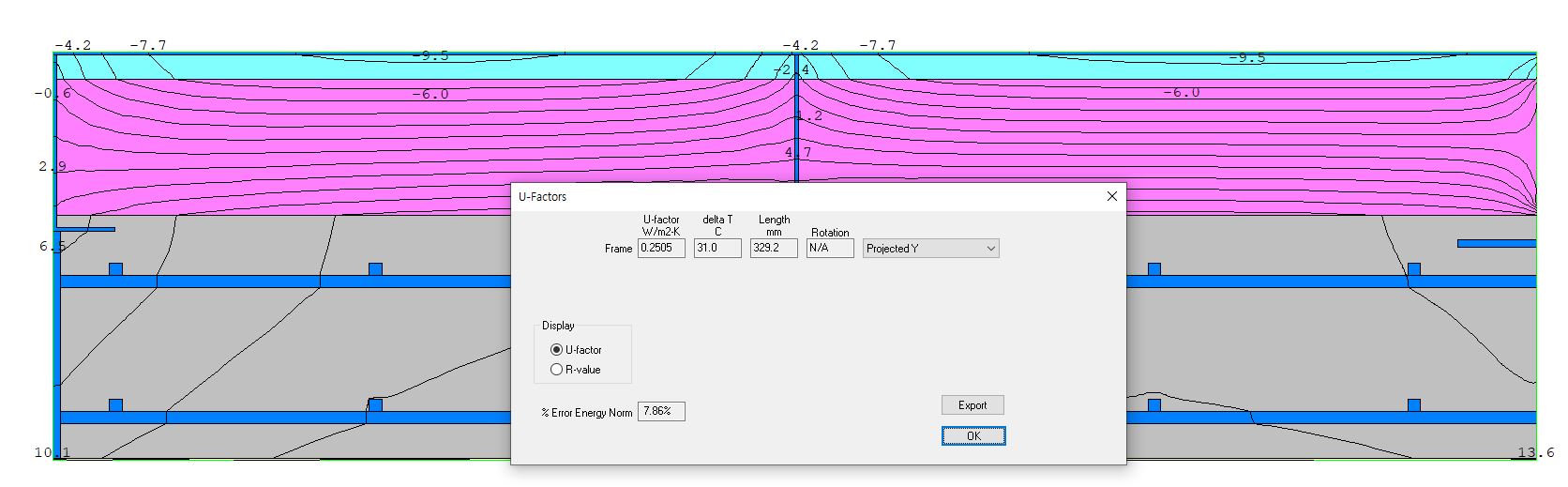The image size is (1568, 487).
Task: Click the -9.5 label in left cyan layer
Action: click(x=430, y=55)
